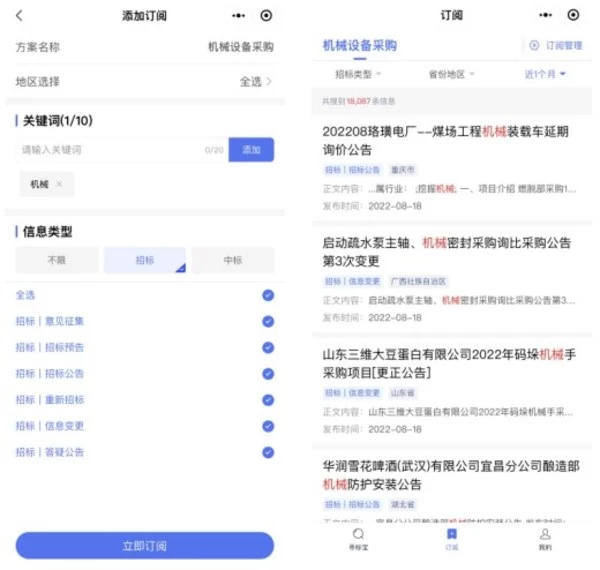Expand the 省份地区 filter dropdown
Image resolution: width=600 pixels, height=570 pixels.
(451, 75)
